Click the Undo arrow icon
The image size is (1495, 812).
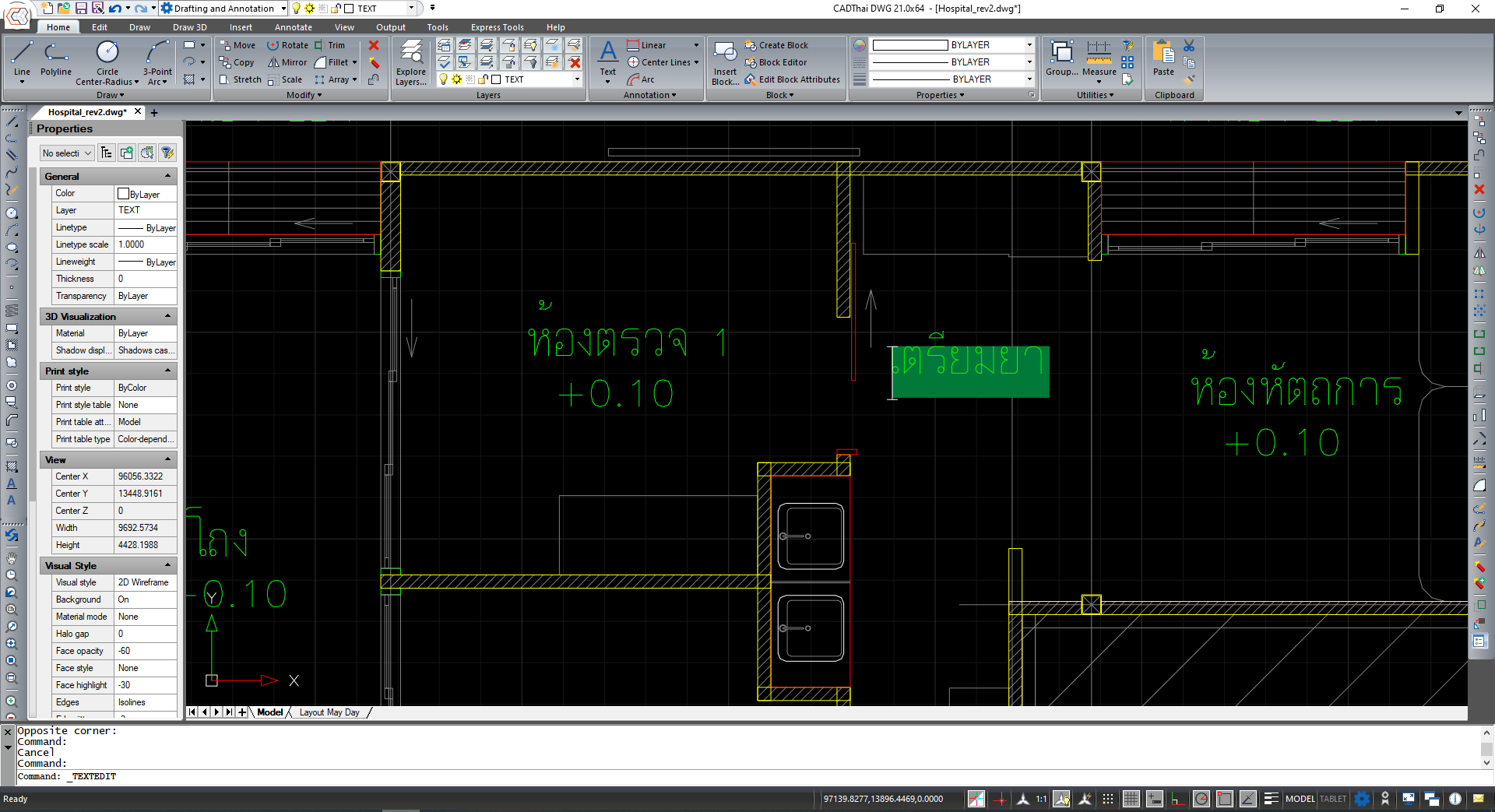pos(115,9)
